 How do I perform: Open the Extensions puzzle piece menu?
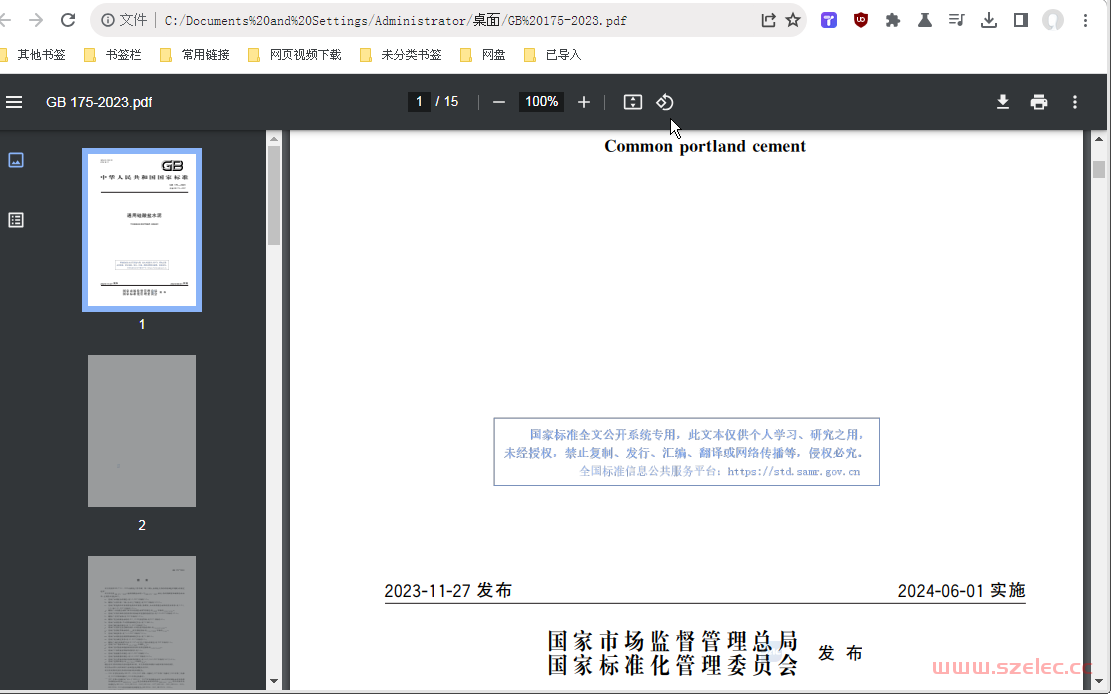[x=893, y=21]
